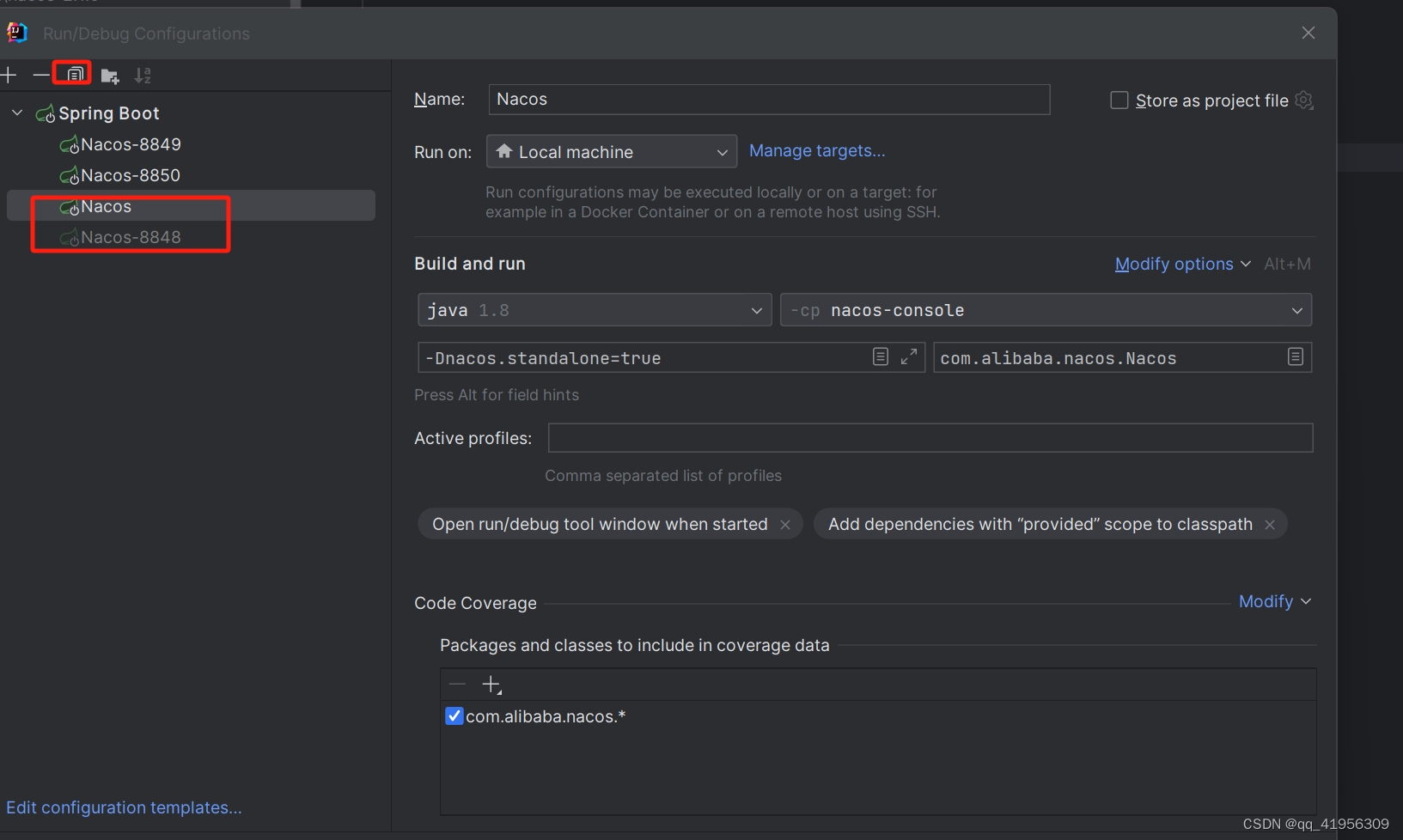Focus the Name input field
1403x840 pixels.
tap(769, 100)
